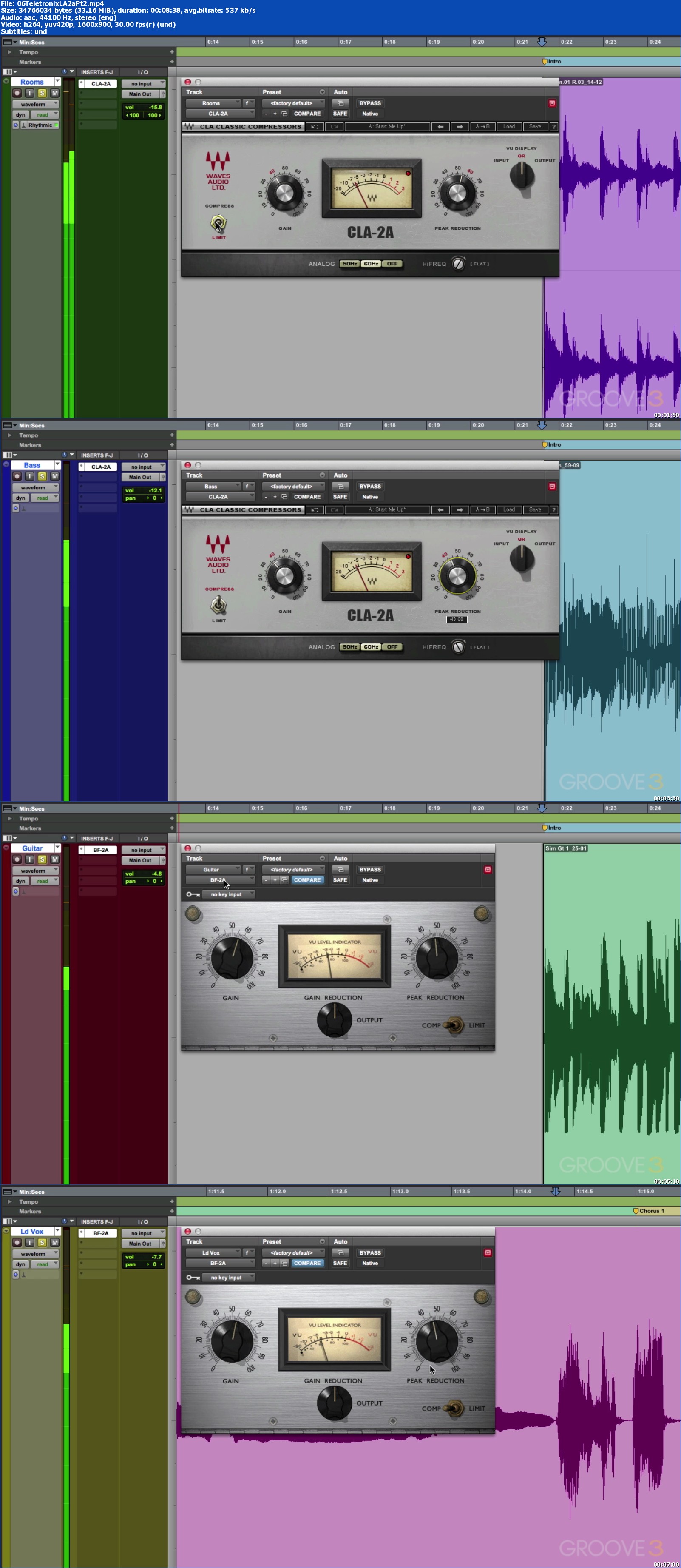The height and width of the screenshot is (1568, 681).
Task: Open the read automation mode menu on Rooms track
Action: 45,114
